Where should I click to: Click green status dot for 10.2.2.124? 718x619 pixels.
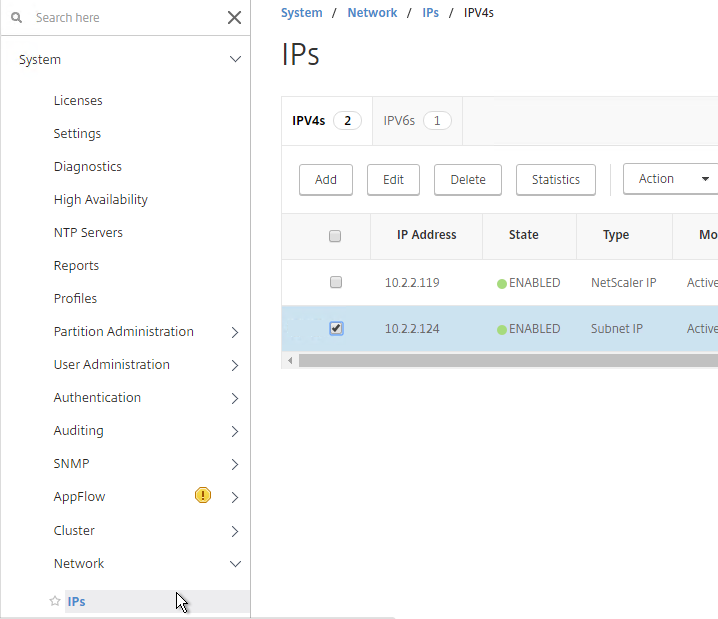click(502, 330)
